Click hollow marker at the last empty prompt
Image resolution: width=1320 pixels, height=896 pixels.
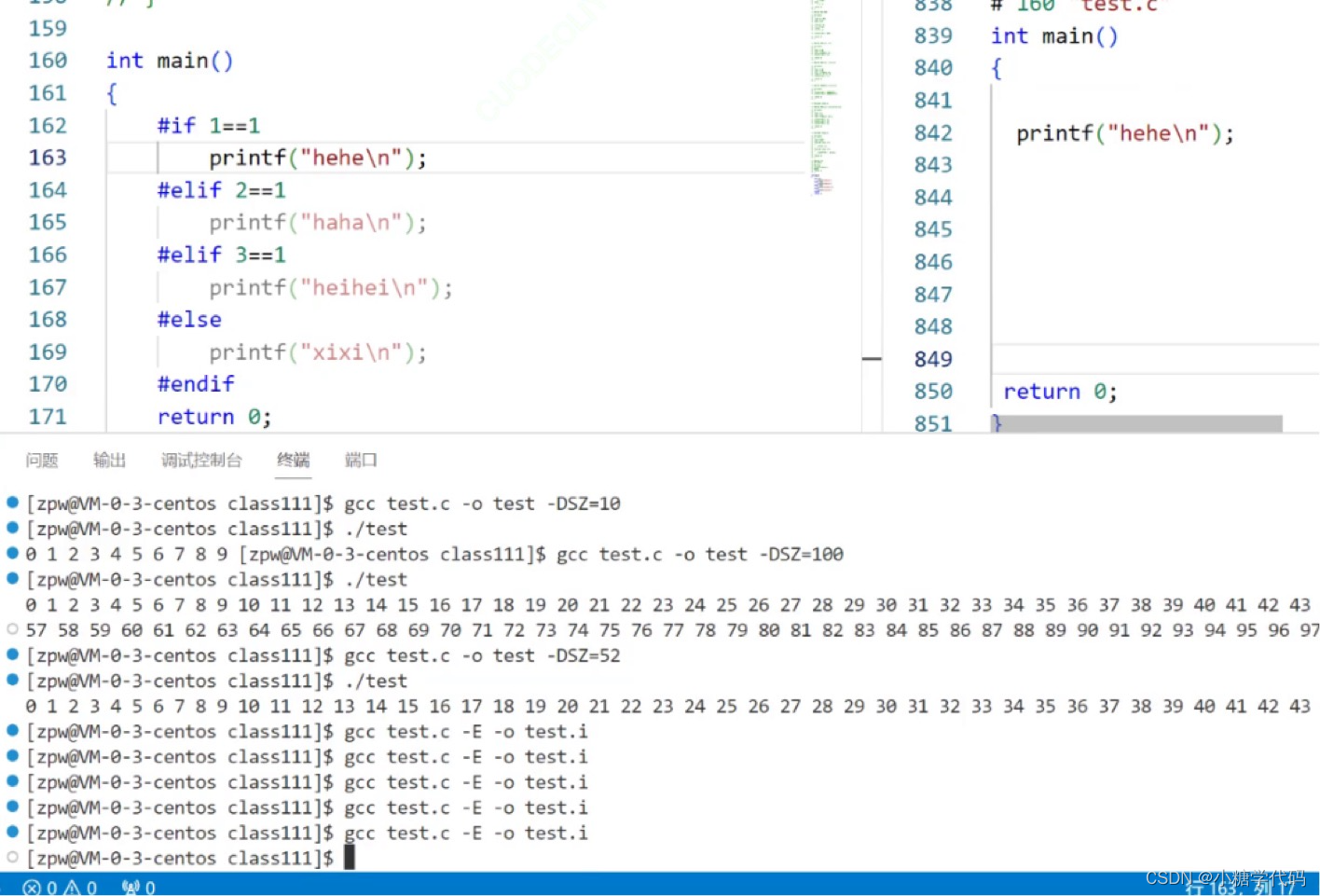point(13,857)
